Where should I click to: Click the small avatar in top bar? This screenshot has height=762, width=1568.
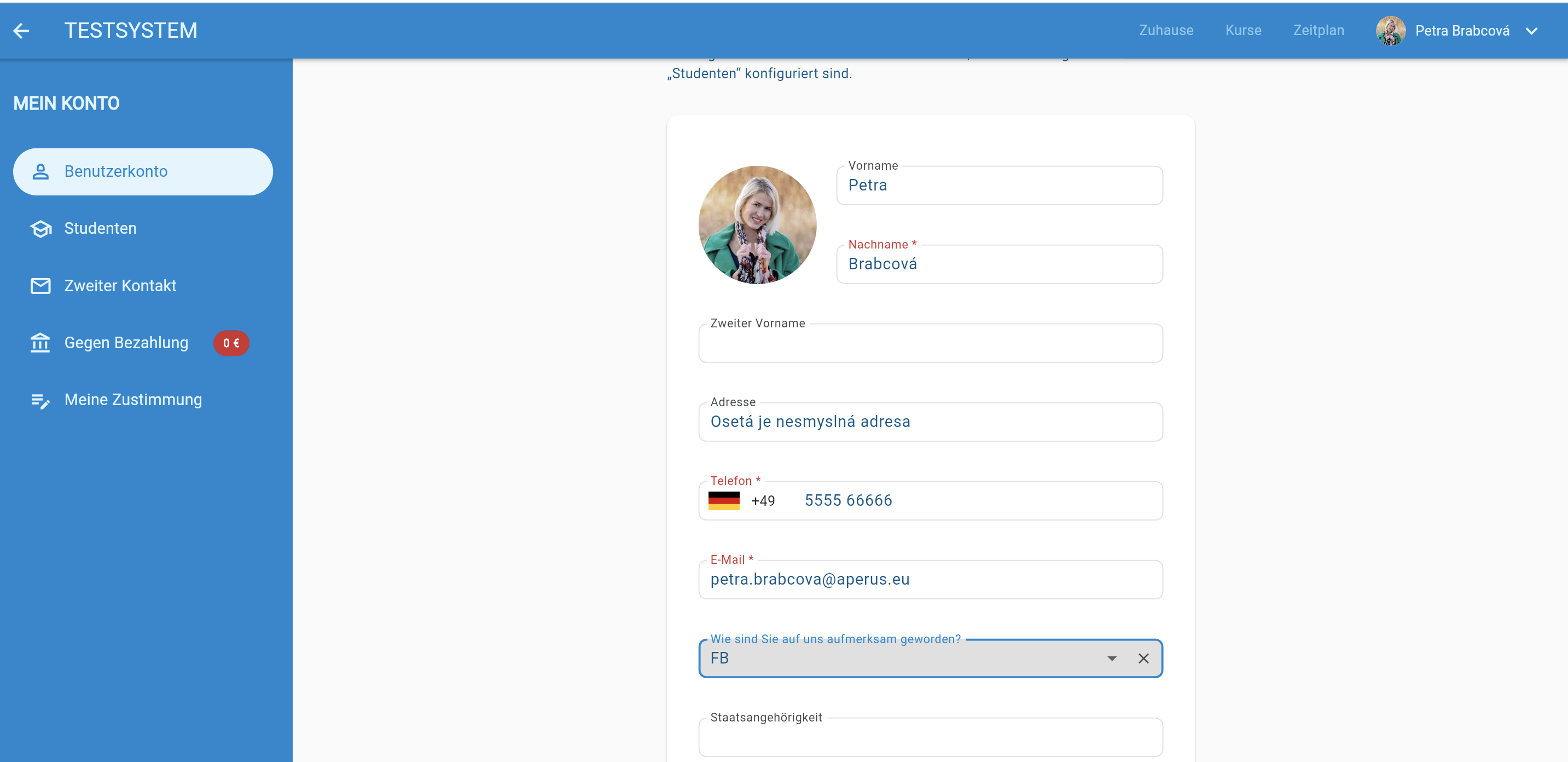(x=1390, y=31)
